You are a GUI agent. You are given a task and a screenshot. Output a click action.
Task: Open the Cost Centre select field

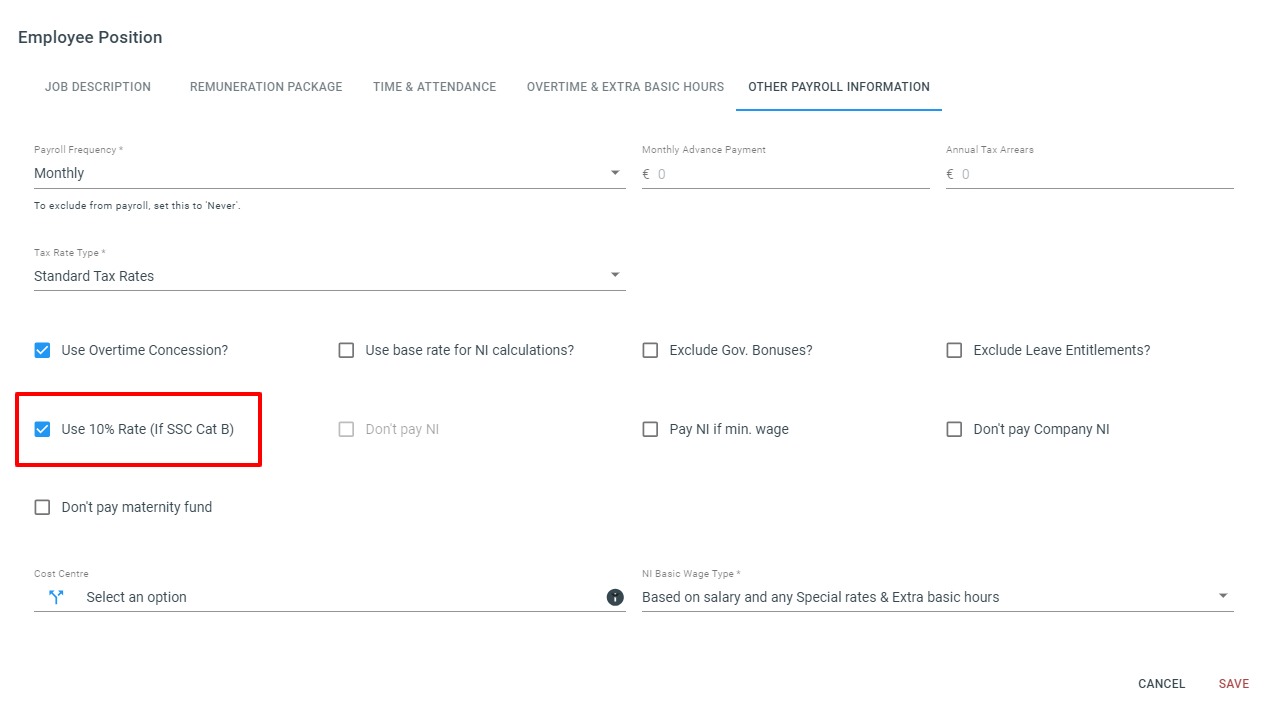330,597
